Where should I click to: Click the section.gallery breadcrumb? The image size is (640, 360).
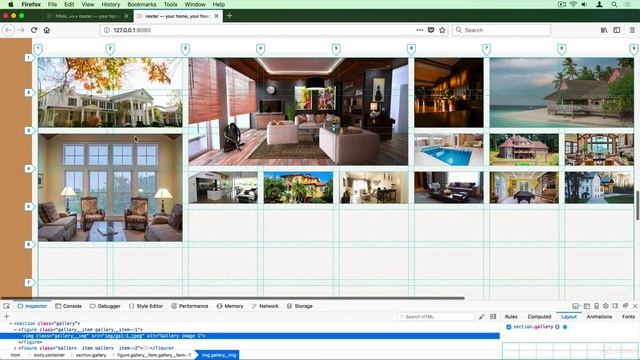tap(91, 355)
